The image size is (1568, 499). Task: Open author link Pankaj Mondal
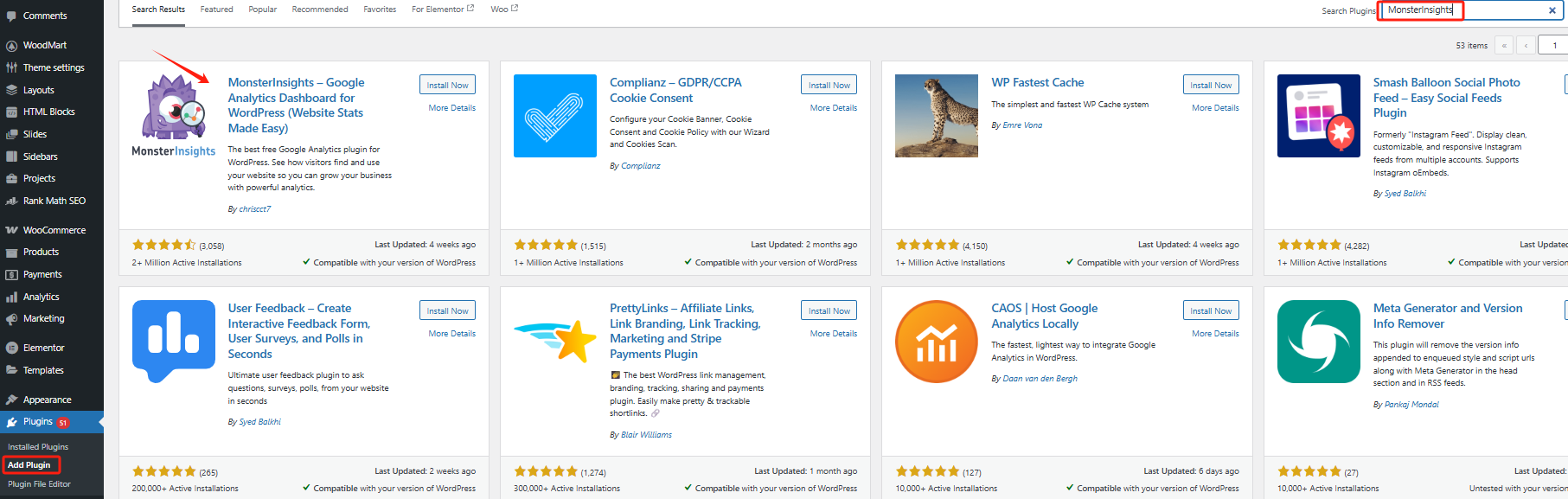point(1411,405)
